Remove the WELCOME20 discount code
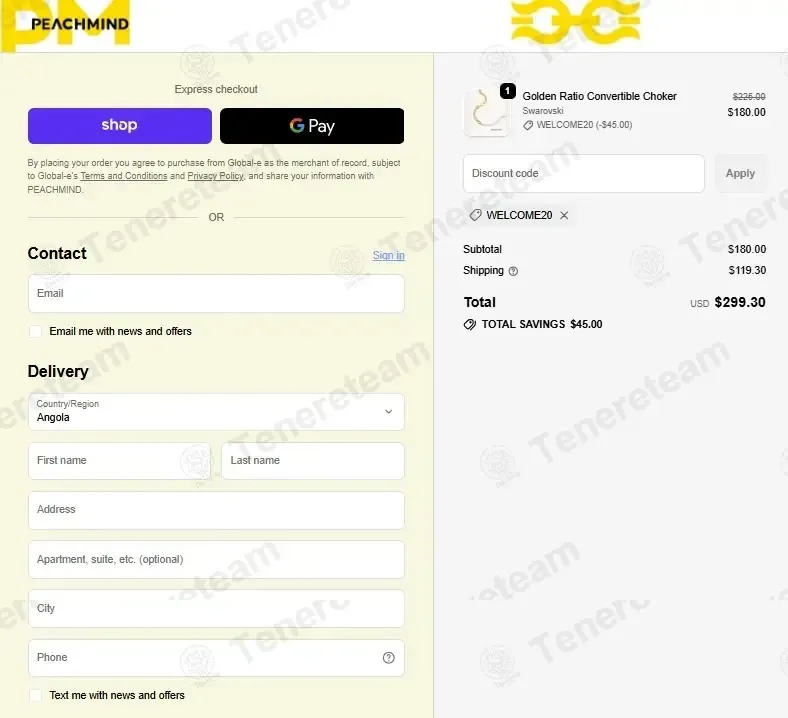The height and width of the screenshot is (718, 788). (x=564, y=216)
